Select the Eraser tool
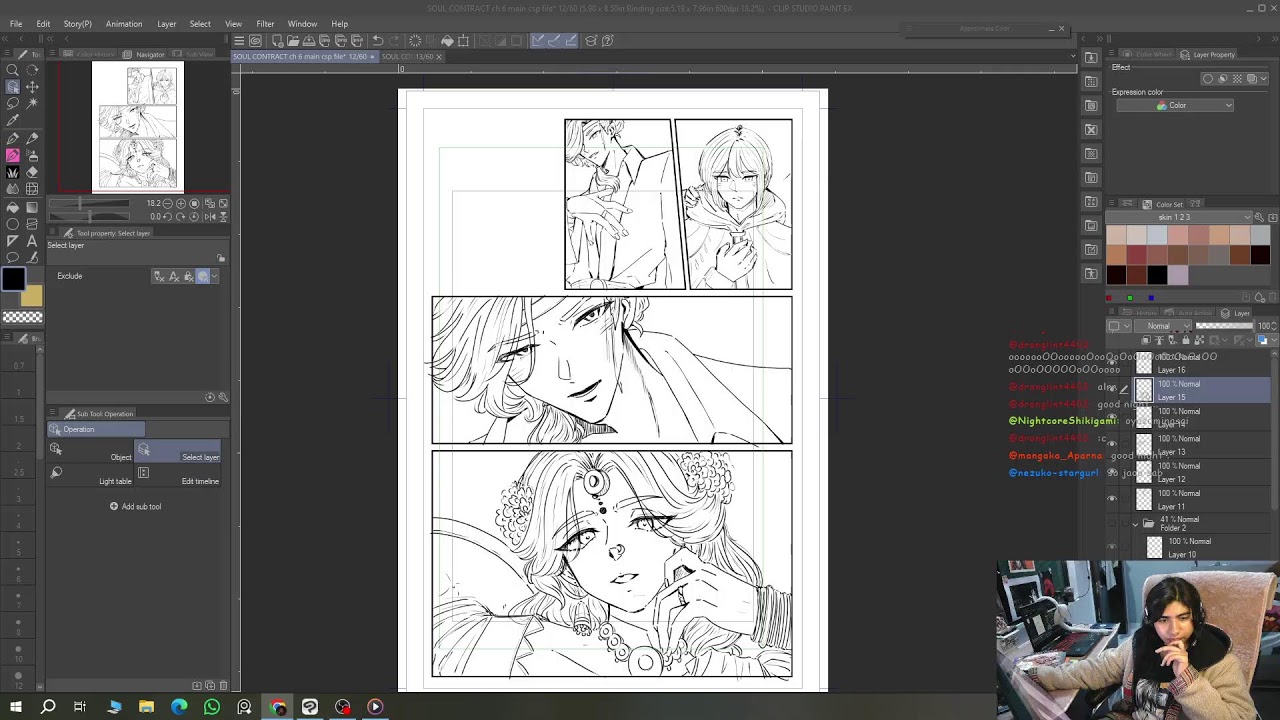This screenshot has height=720, width=1280. click(32, 172)
